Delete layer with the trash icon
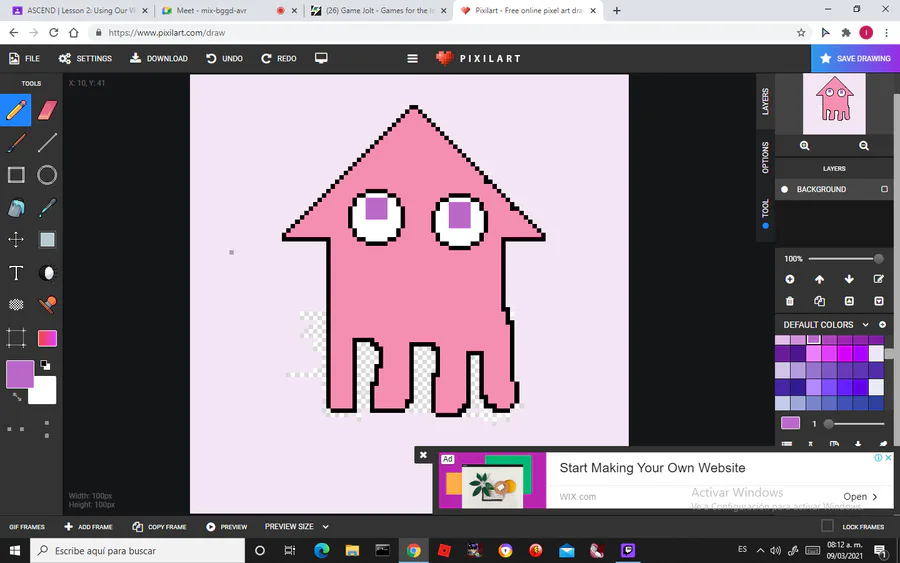 [790, 301]
